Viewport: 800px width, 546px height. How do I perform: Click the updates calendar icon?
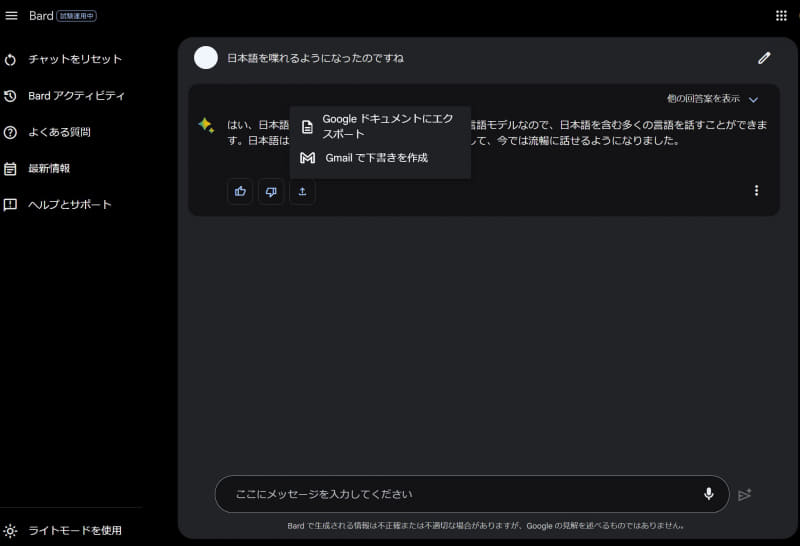point(10,169)
